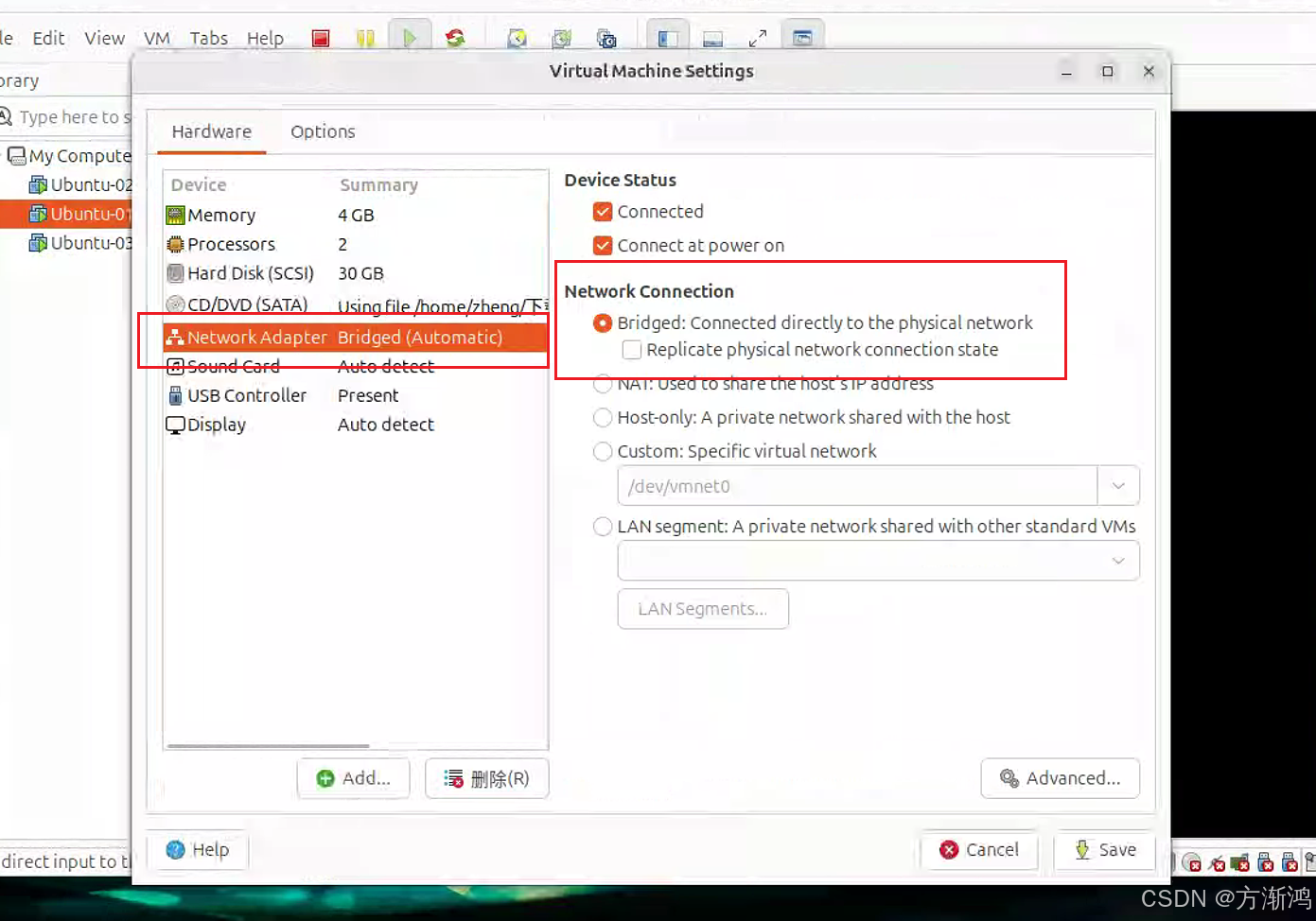This screenshot has height=921, width=1316.
Task: Select Ubuntu-01 in the library tree
Action: click(x=66, y=214)
